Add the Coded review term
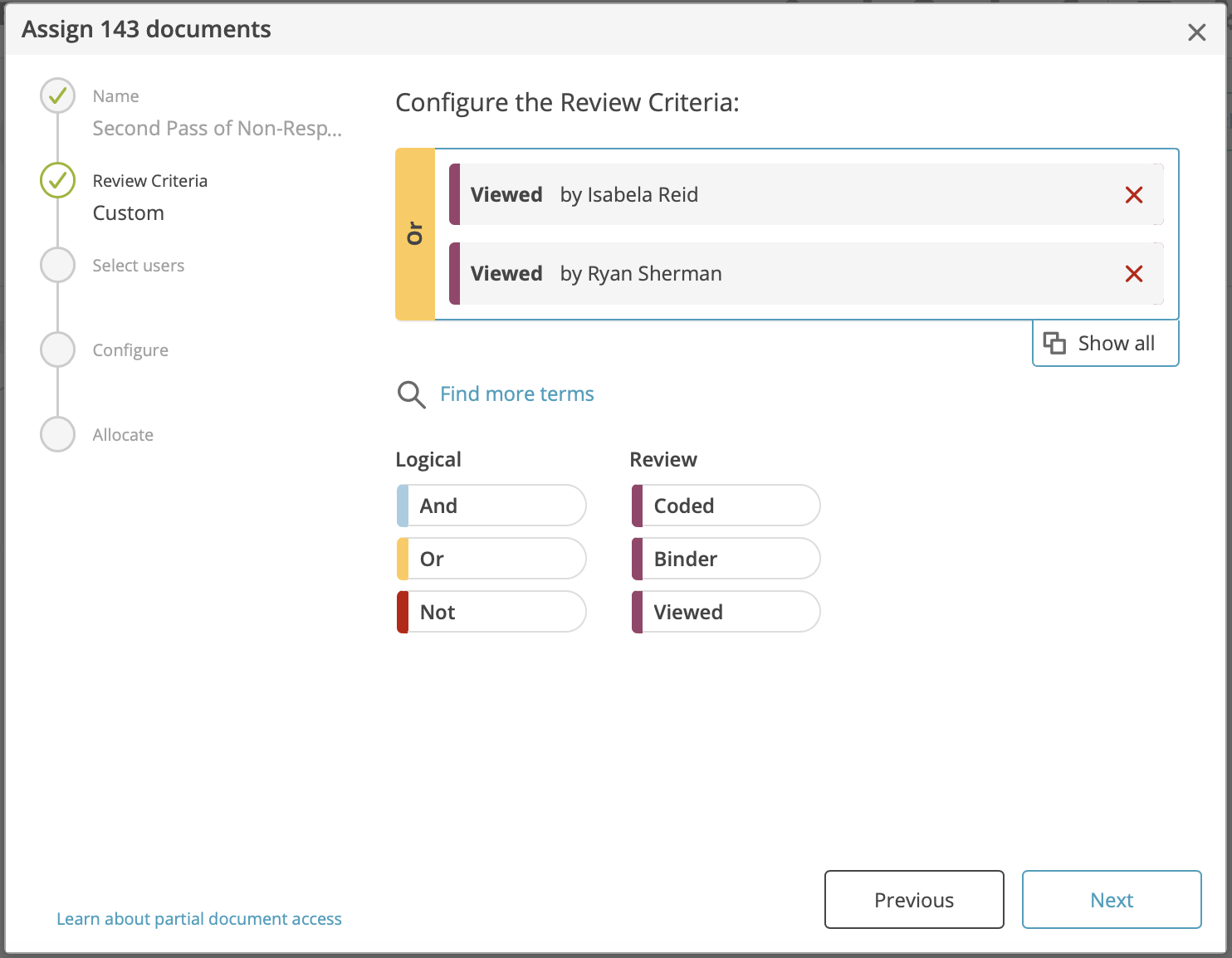The image size is (1232, 958). click(x=726, y=506)
